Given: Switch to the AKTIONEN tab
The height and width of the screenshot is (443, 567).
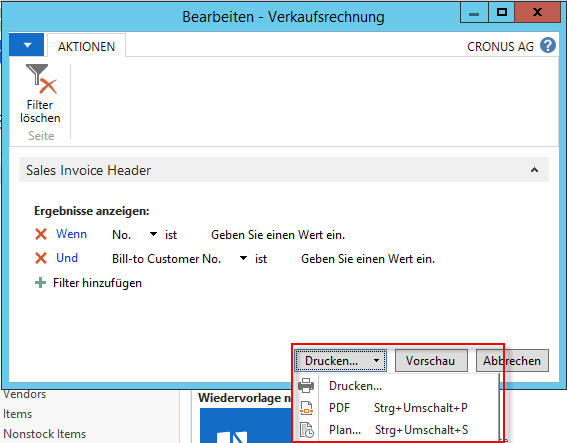Looking at the screenshot, I should click(86, 46).
